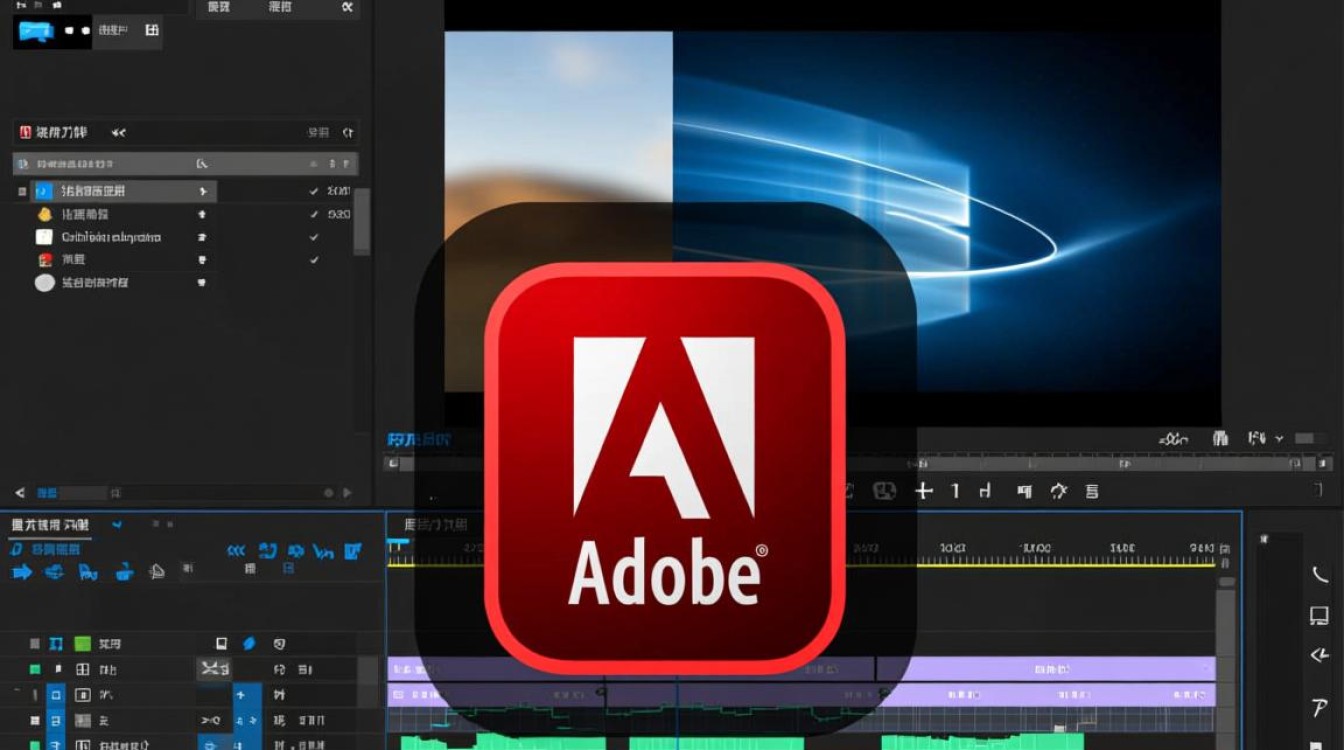Open the dropdown chevron at monitor's lower right
Viewport: 1344px width, 750px height.
1279,439
